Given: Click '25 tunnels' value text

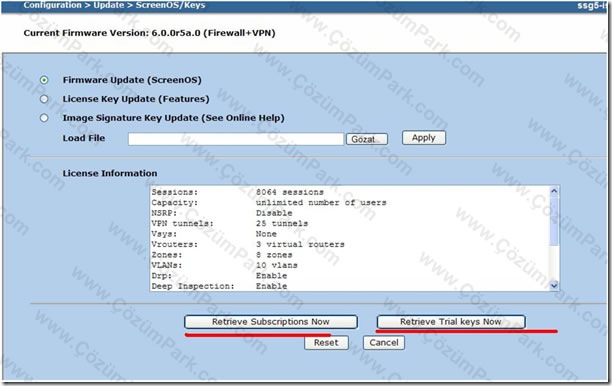Looking at the screenshot, I should (x=282, y=224).
